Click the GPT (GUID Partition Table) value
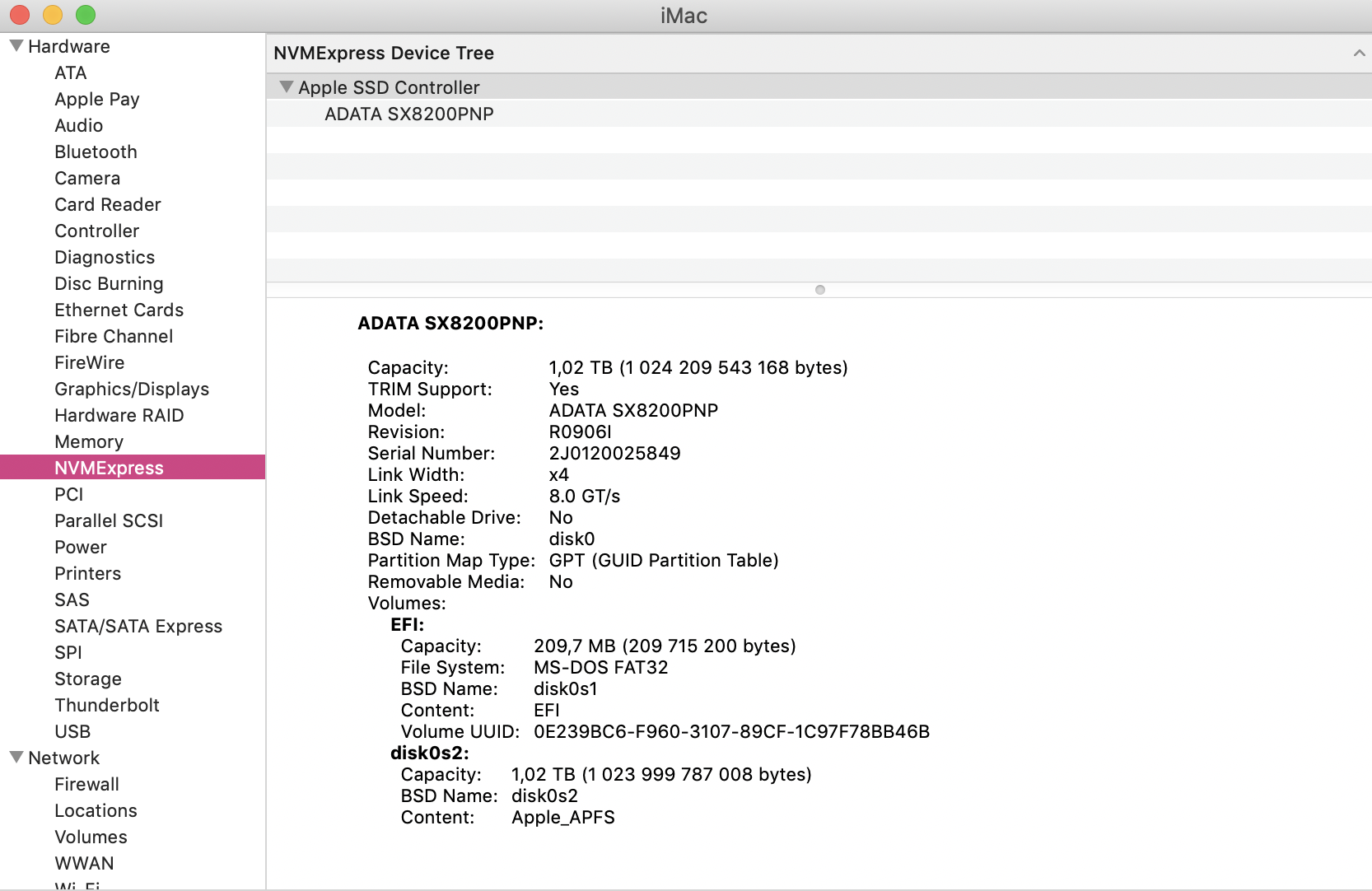 click(x=664, y=560)
